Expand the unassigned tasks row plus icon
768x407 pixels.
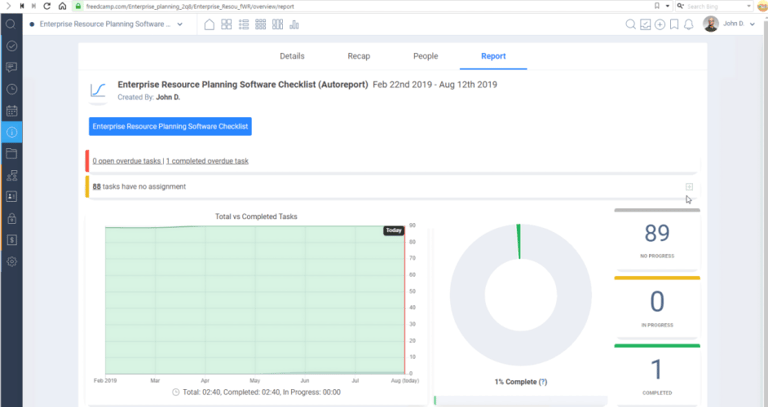click(689, 187)
